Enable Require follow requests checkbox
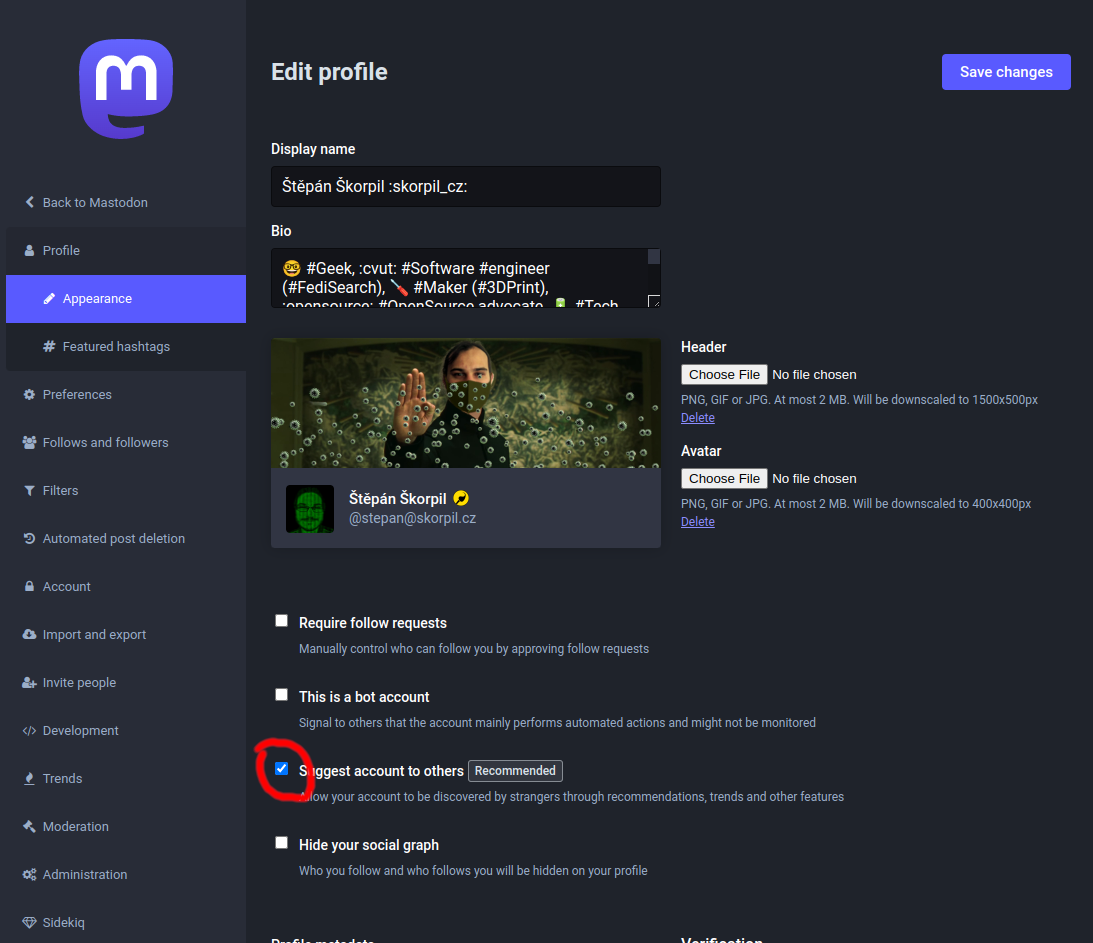 point(282,621)
